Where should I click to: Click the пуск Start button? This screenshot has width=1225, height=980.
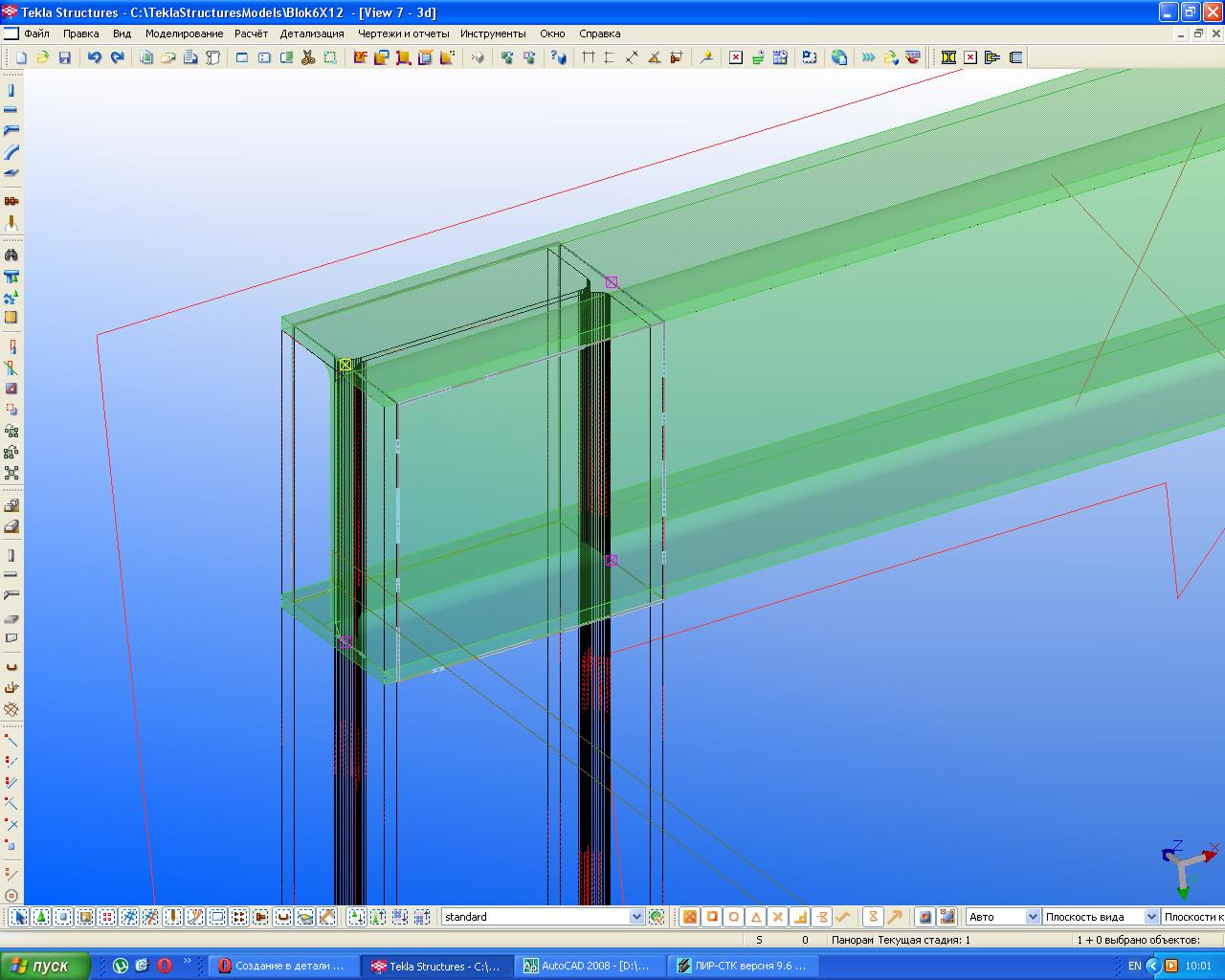coord(45,966)
